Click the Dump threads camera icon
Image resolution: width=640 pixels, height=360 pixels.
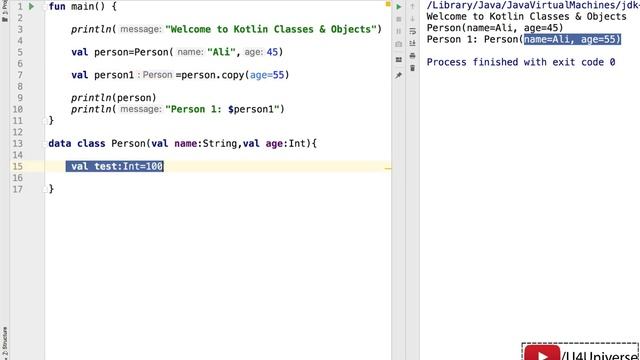pyautogui.click(x=399, y=44)
